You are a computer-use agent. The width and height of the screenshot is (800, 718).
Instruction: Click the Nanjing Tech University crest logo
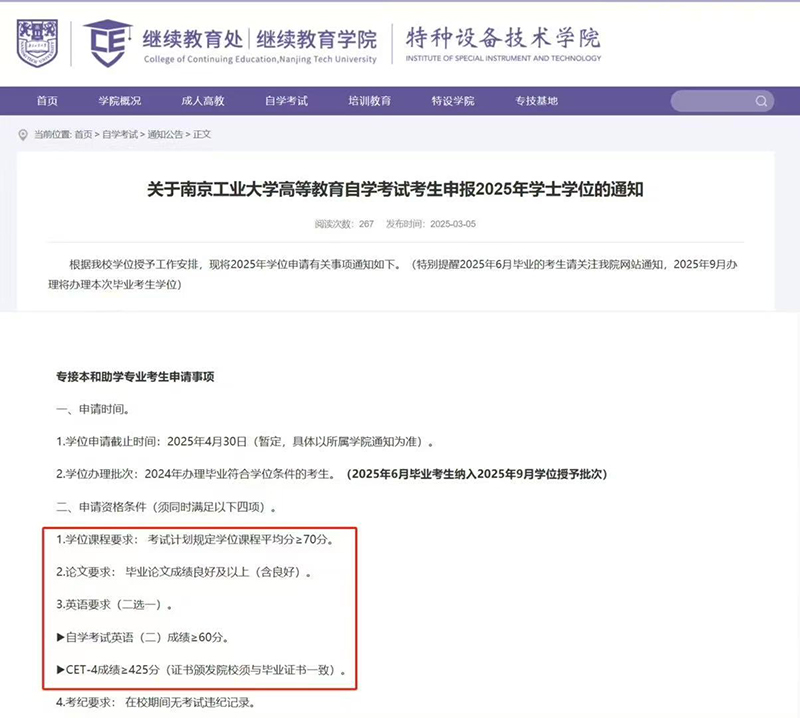click(43, 41)
